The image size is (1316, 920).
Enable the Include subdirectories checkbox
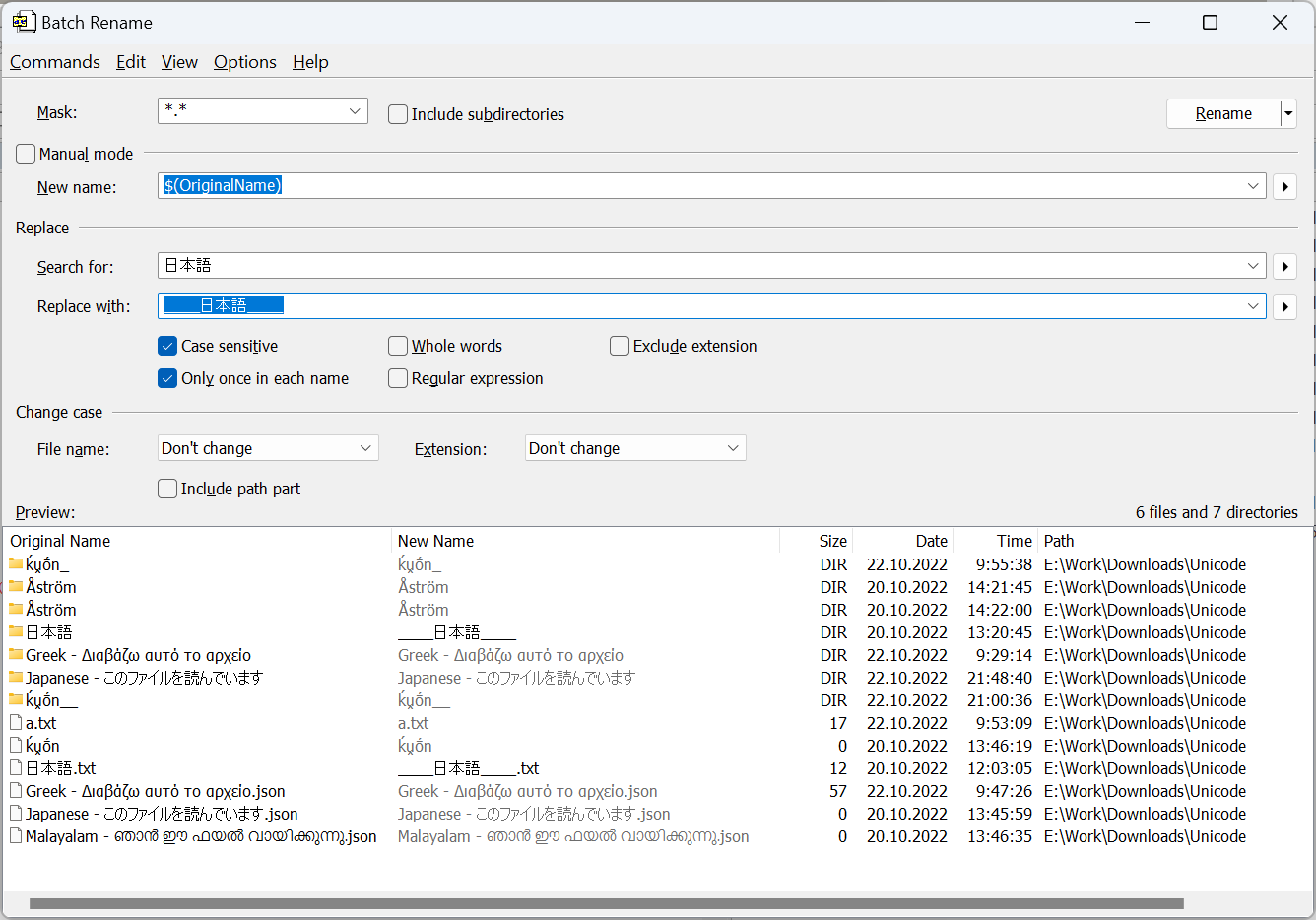[398, 114]
